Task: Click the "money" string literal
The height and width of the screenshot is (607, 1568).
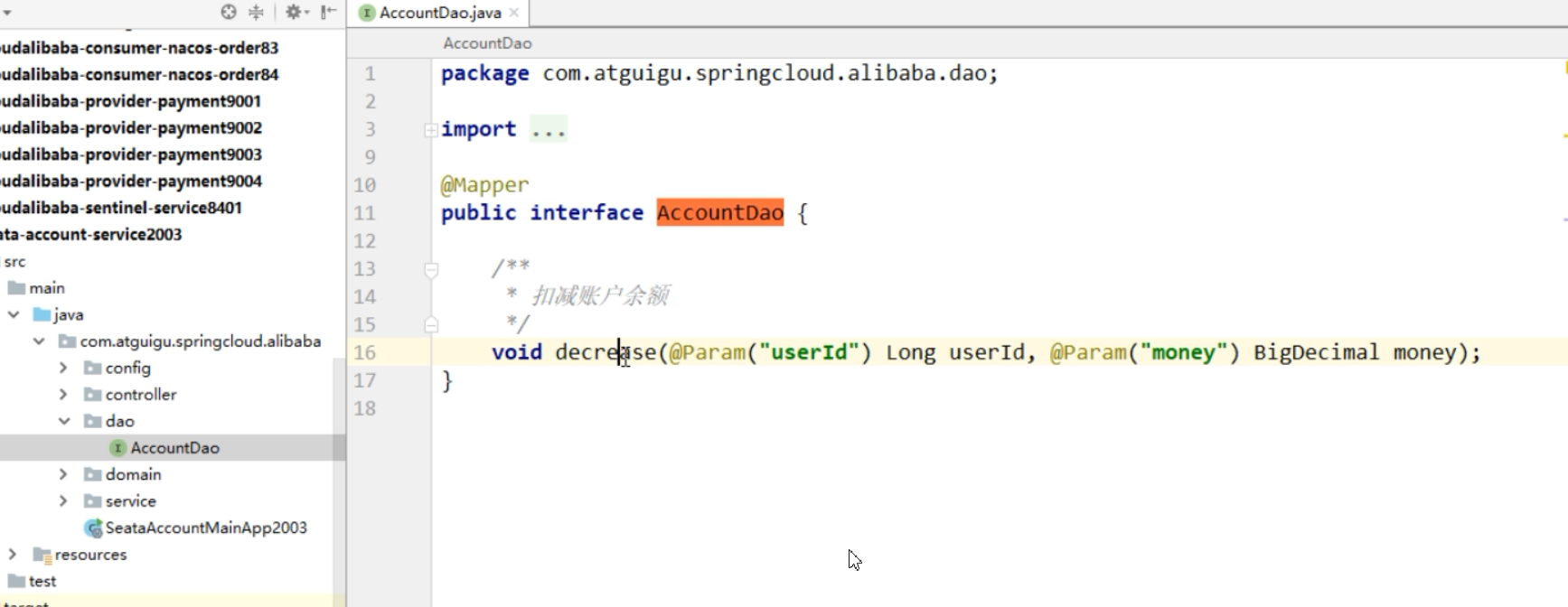Action: point(1184,352)
